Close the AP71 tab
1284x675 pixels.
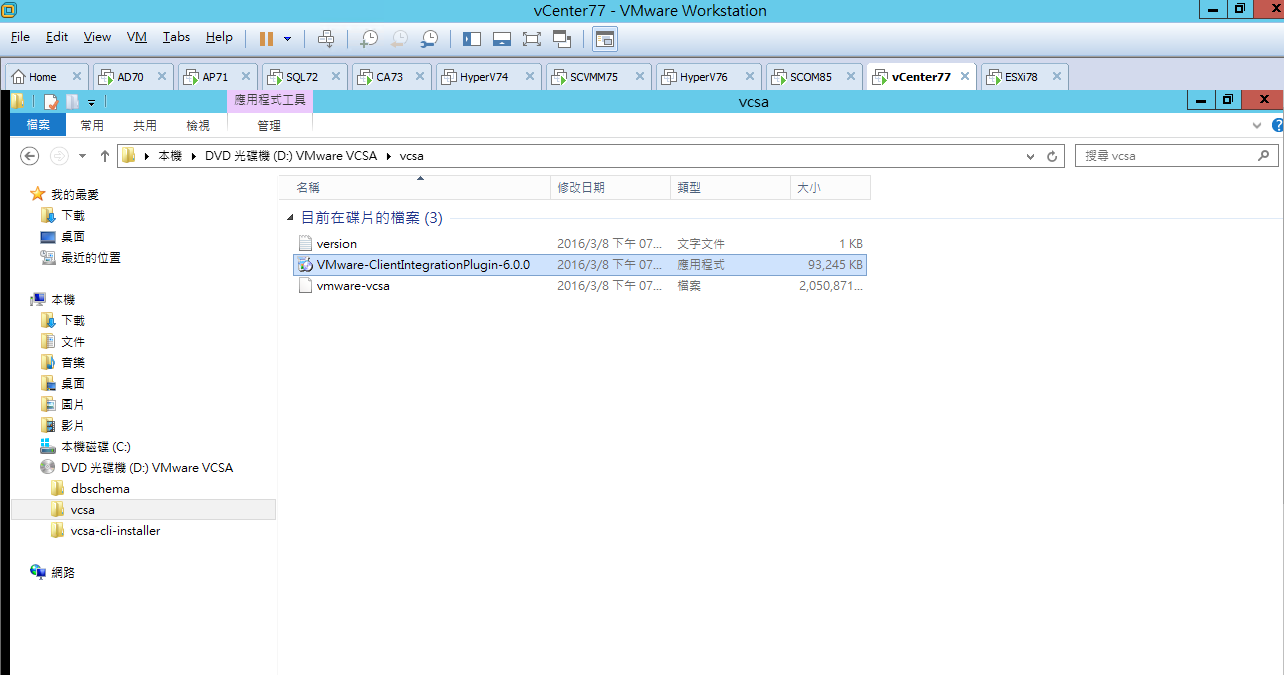[x=245, y=77]
